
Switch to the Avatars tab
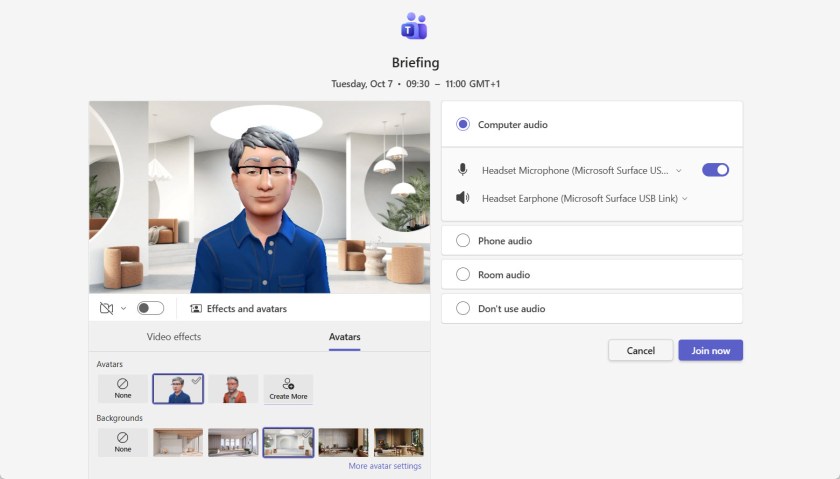(344, 336)
